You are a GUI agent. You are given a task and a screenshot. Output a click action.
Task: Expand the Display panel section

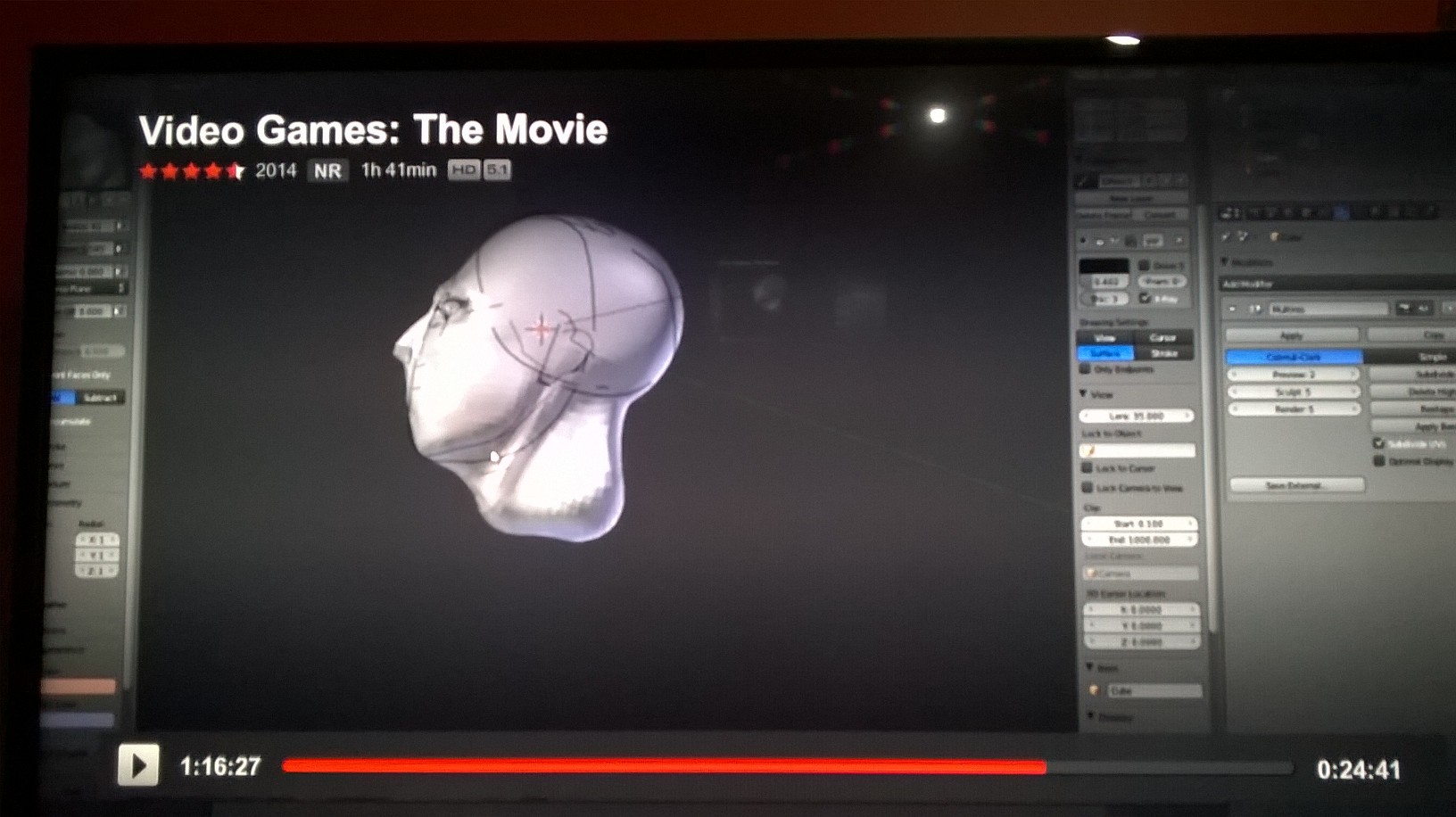(1090, 716)
